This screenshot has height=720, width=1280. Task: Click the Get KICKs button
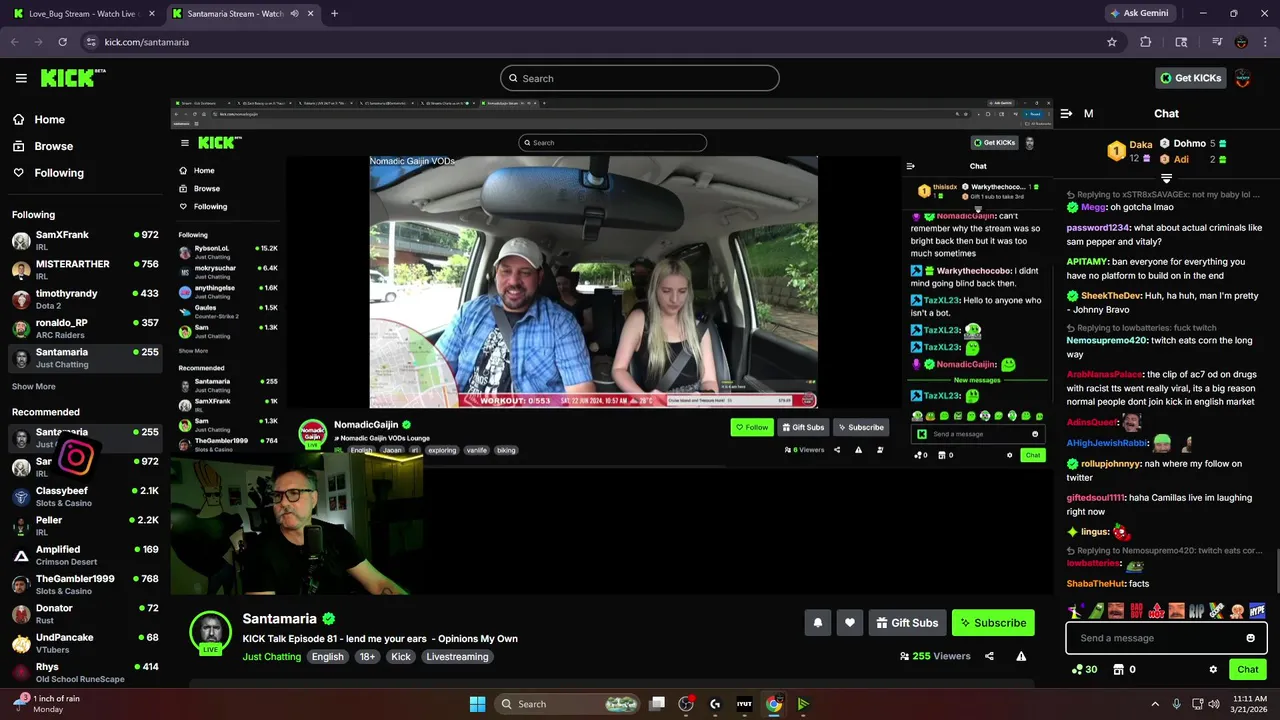pos(1190,78)
